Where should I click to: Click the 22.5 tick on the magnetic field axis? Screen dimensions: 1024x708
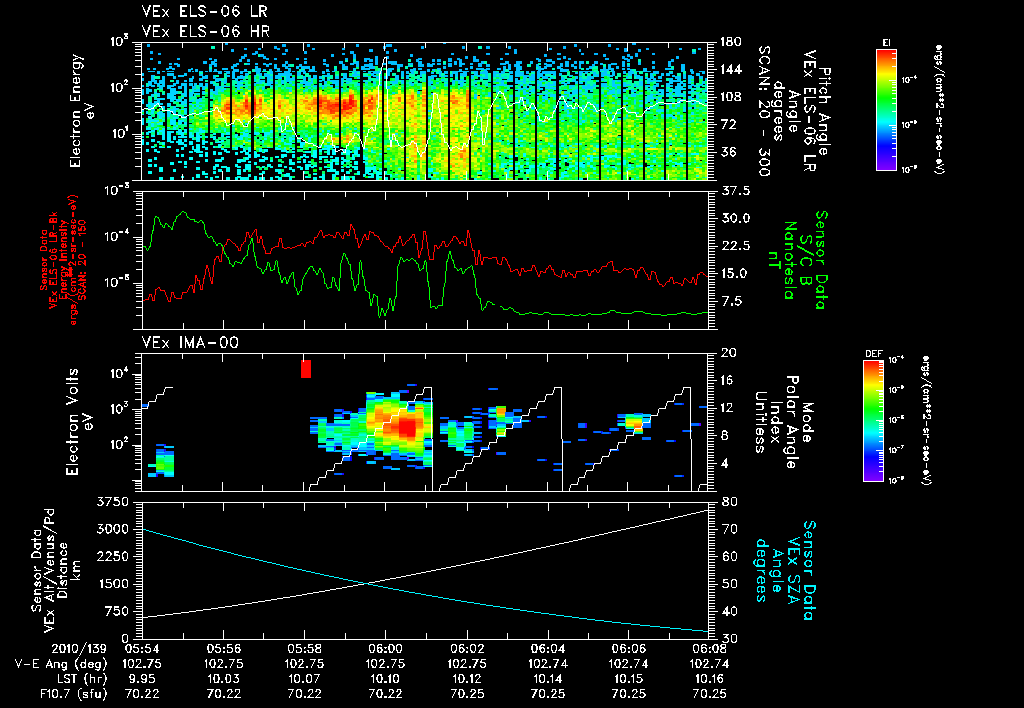pyautogui.click(x=735, y=246)
